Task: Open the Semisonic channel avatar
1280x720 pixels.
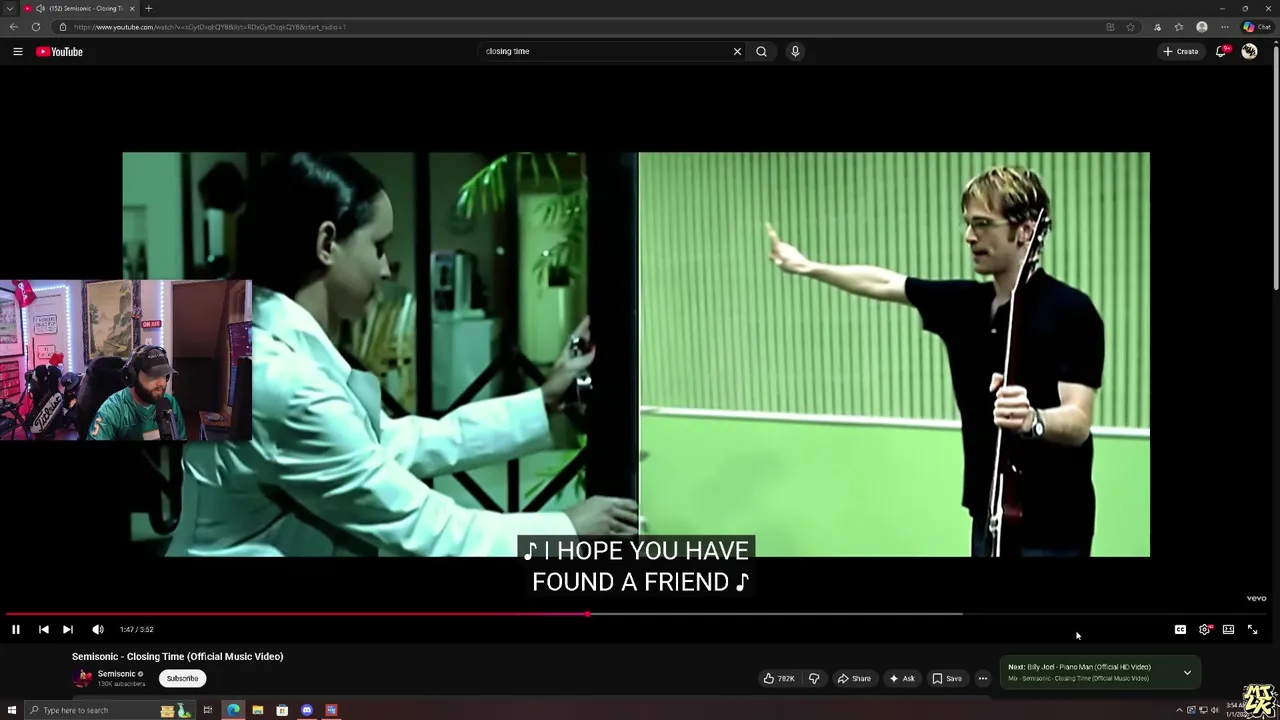Action: click(x=83, y=678)
